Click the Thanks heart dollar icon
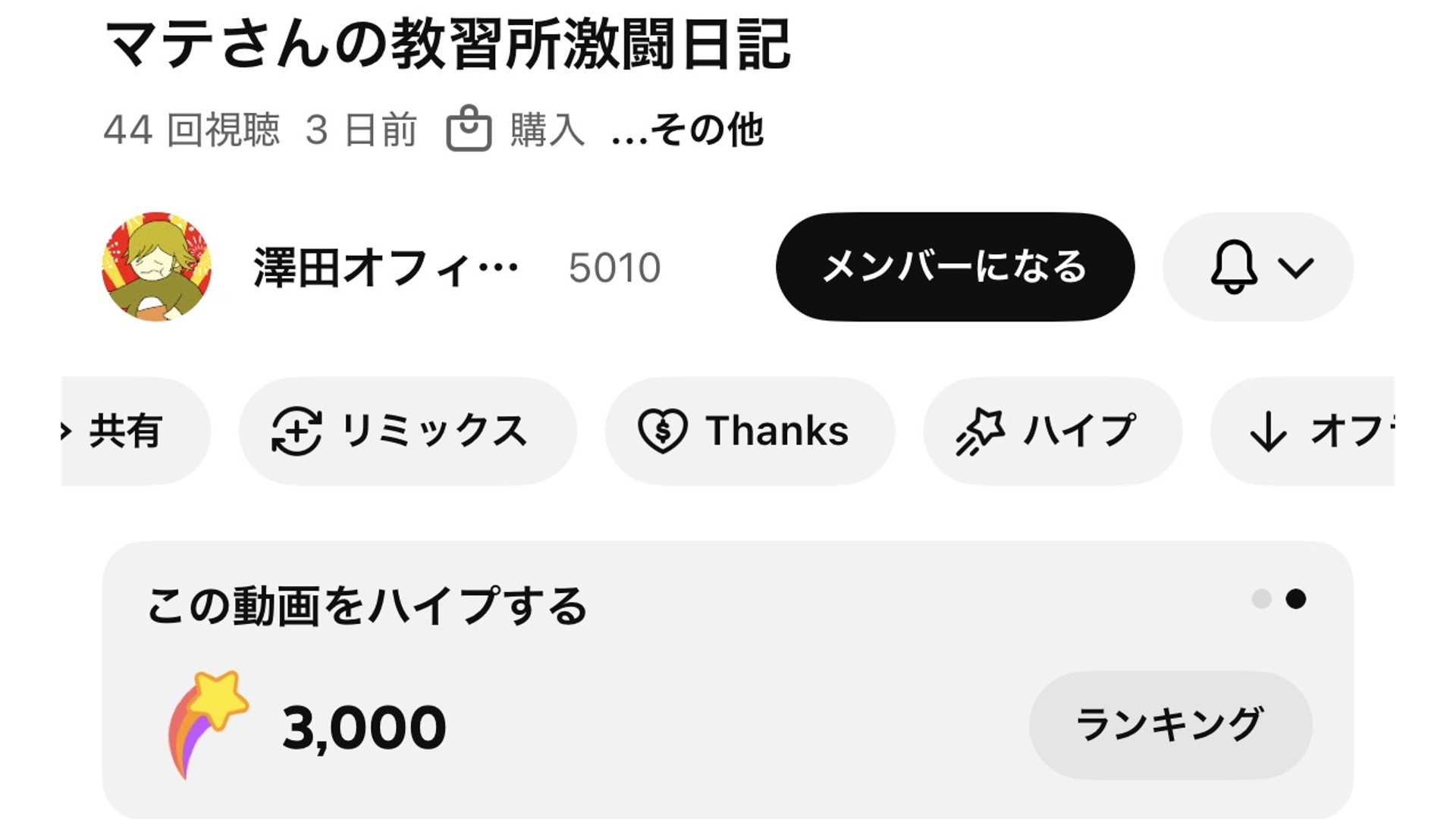 662,431
